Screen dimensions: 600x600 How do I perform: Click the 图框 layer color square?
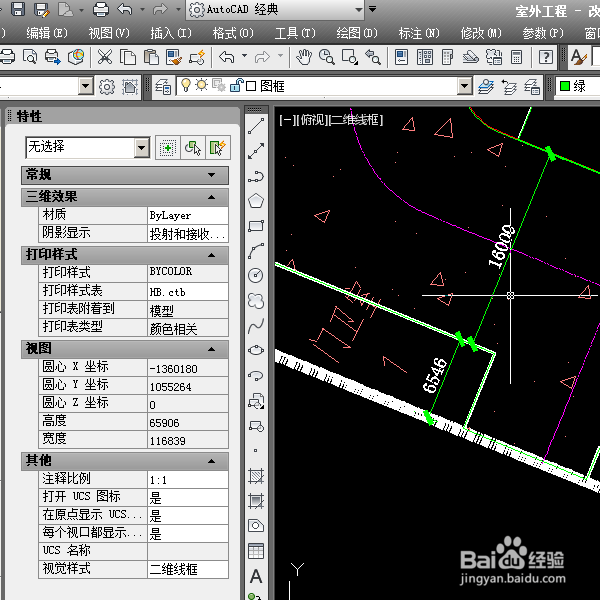point(251,86)
